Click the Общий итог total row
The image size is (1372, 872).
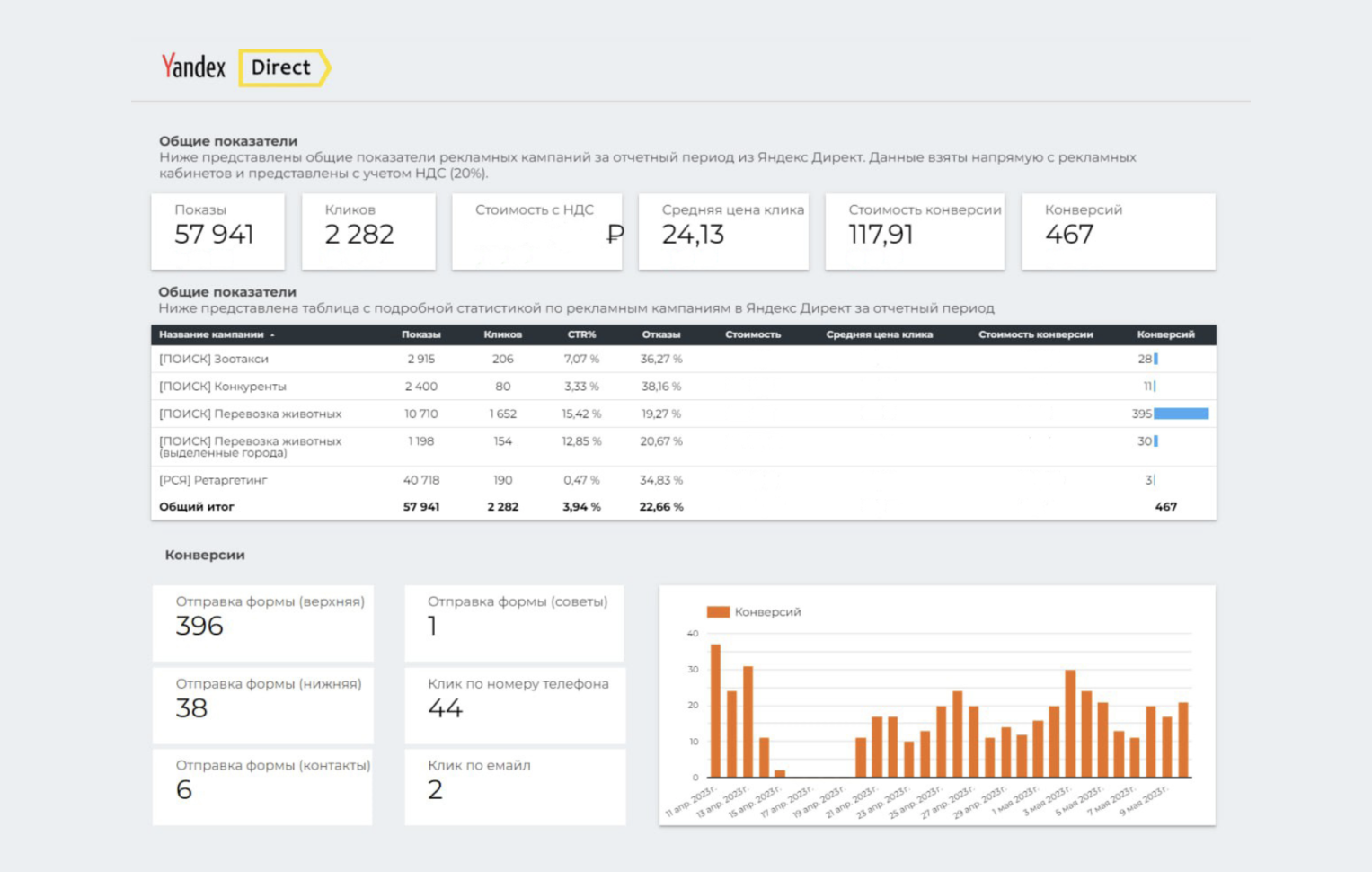197,507
